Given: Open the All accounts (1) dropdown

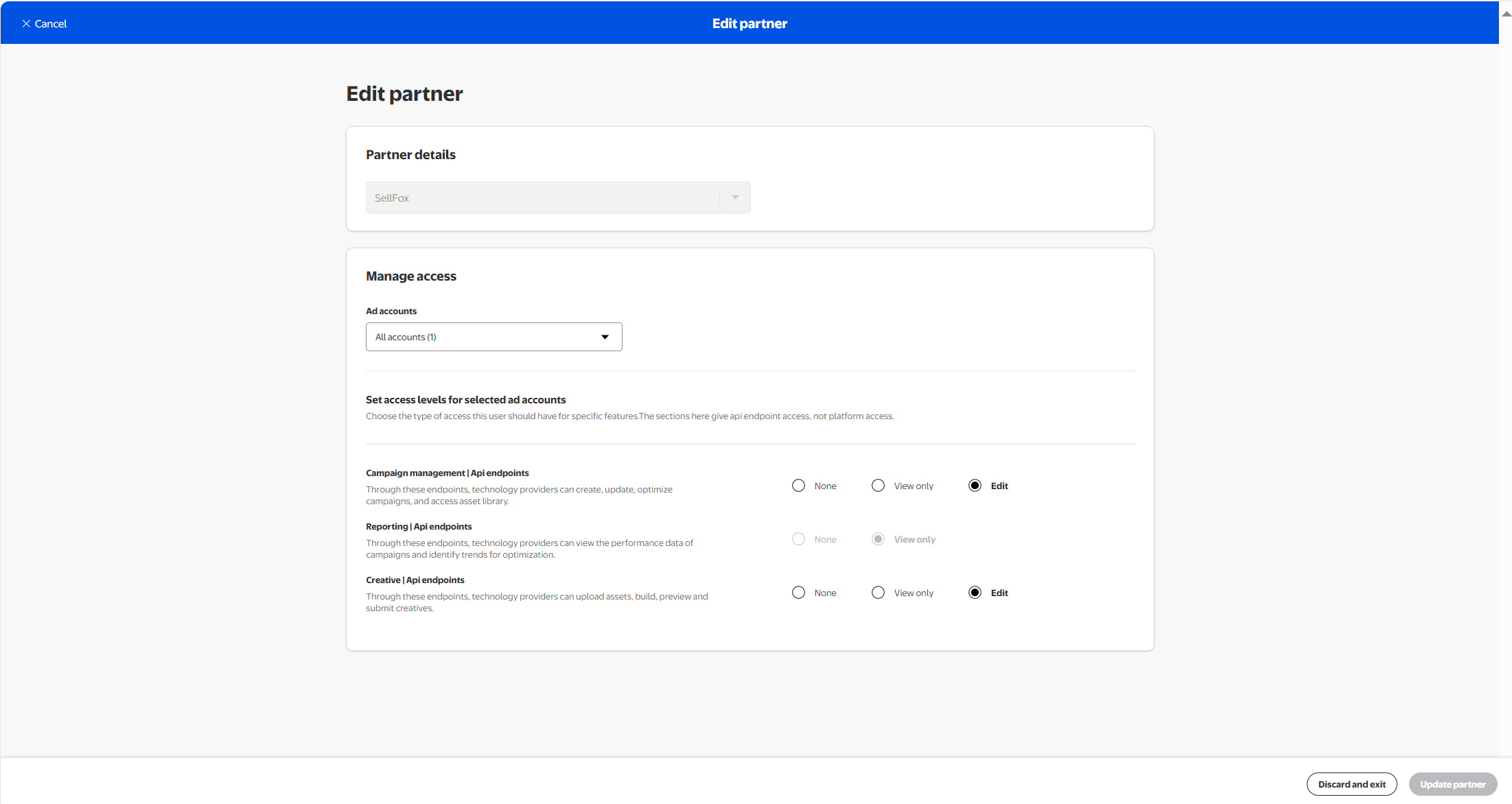Looking at the screenshot, I should click(x=493, y=337).
